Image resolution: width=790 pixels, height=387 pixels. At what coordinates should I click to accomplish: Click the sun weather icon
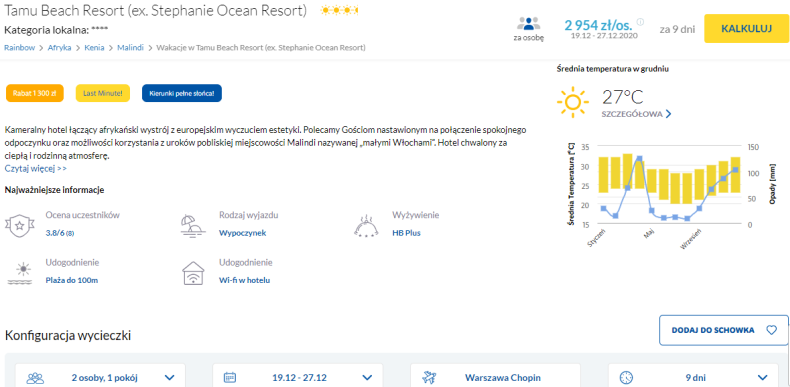(573, 102)
